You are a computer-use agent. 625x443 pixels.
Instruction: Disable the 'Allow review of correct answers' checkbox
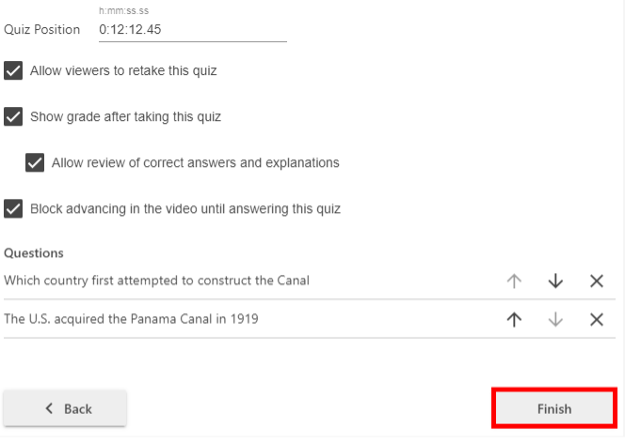(35, 163)
